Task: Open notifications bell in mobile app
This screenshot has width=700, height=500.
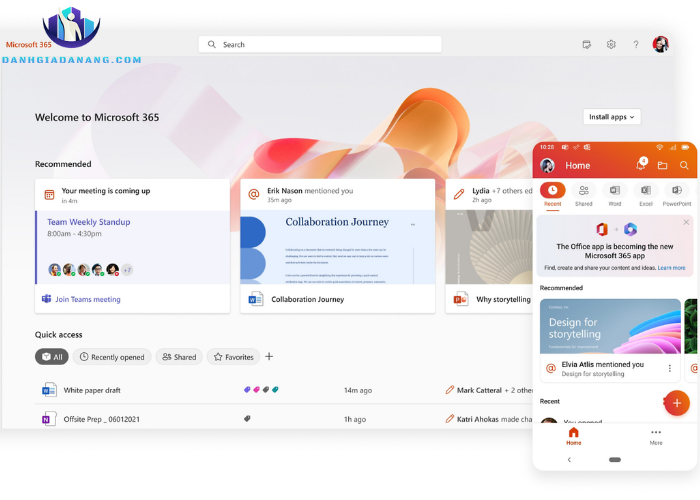Action: pos(641,164)
